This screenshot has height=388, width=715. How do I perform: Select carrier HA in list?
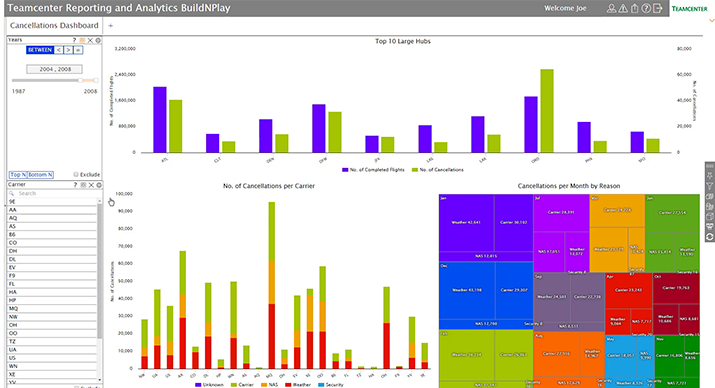point(52,292)
